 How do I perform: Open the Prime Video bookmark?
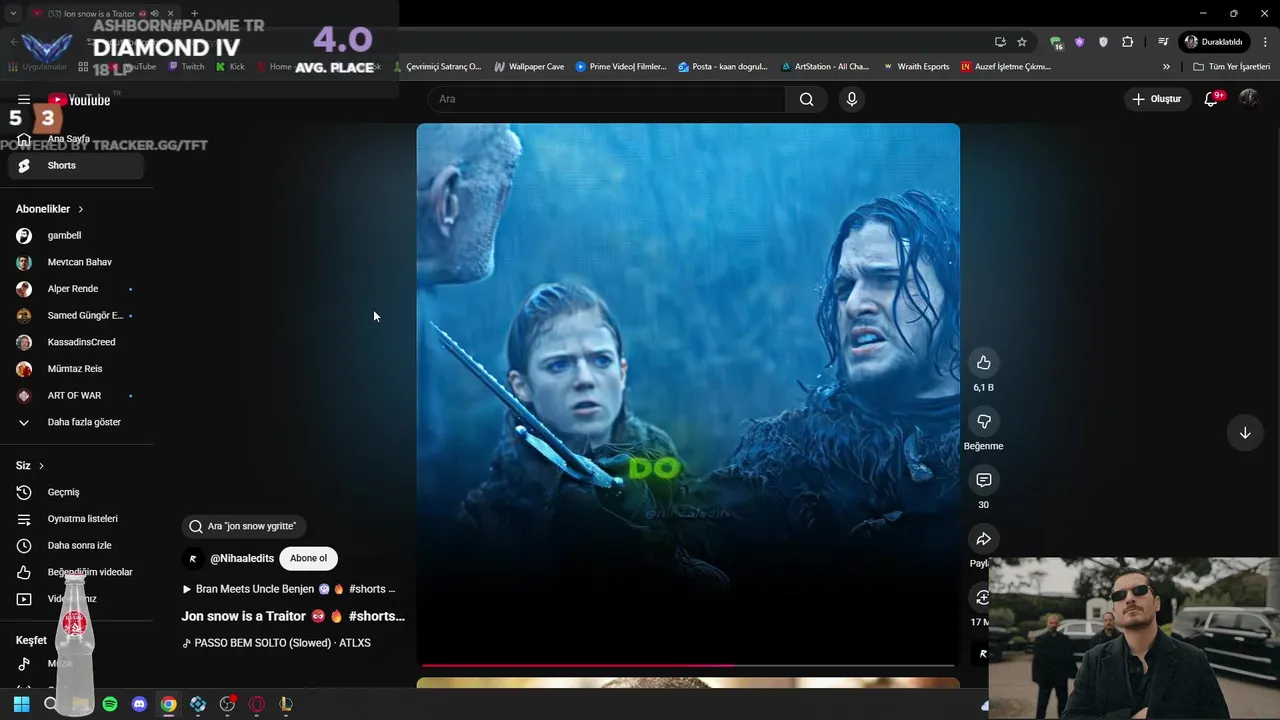[x=621, y=67]
